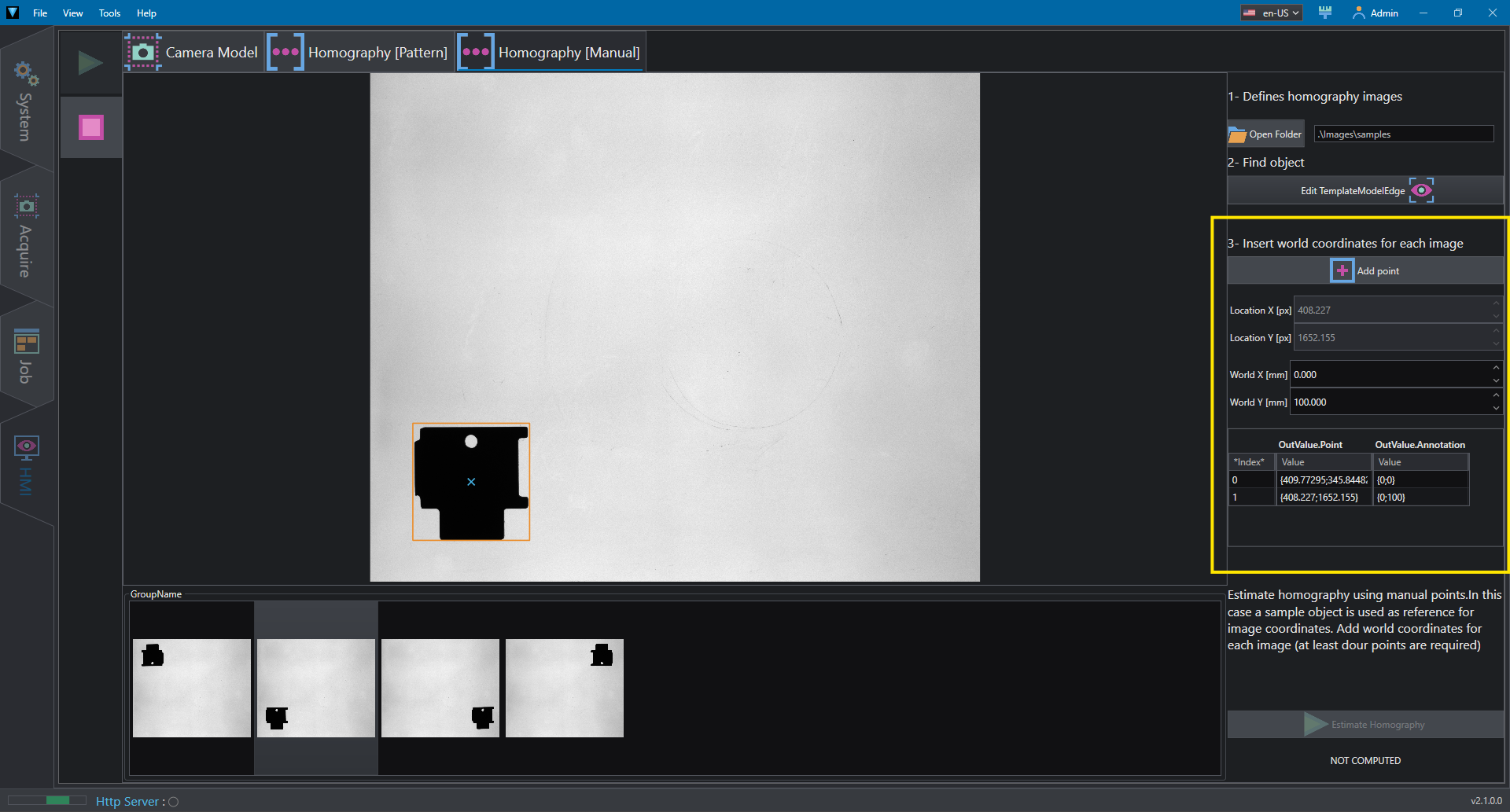Click the Estimate Homography button
1510x812 pixels.
click(1365, 724)
